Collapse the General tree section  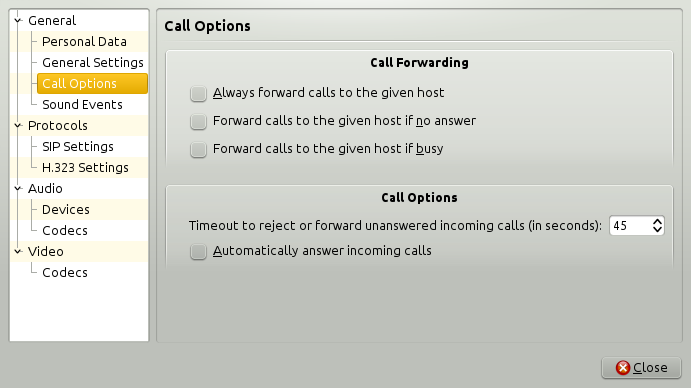click(x=18, y=20)
